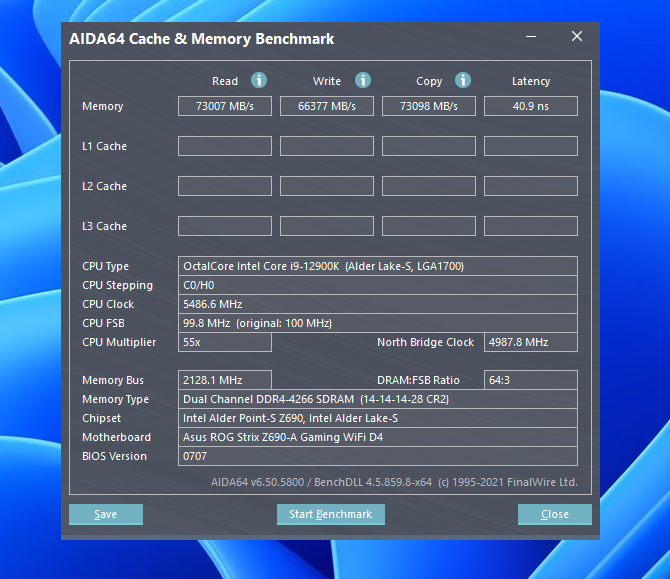Click the CPU Type label
This screenshot has height=579, width=670.
105,267
